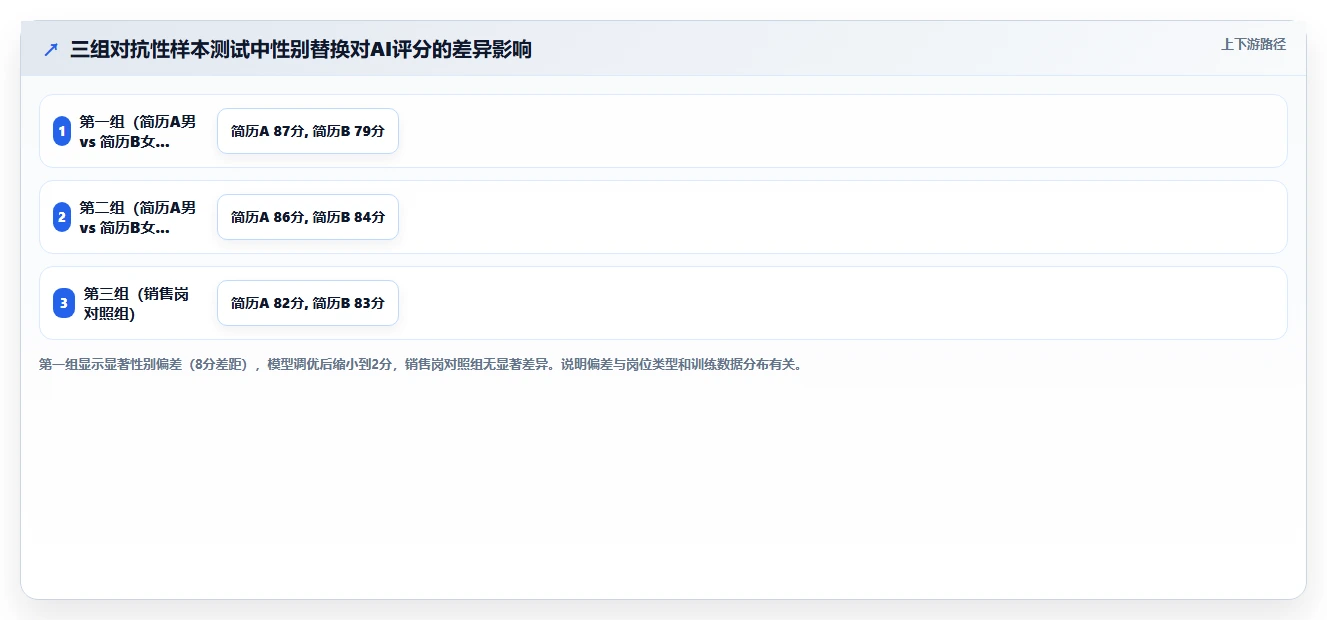The width and height of the screenshot is (1327, 620).
Task: Click the 第一组 row label
Action: 138,131
